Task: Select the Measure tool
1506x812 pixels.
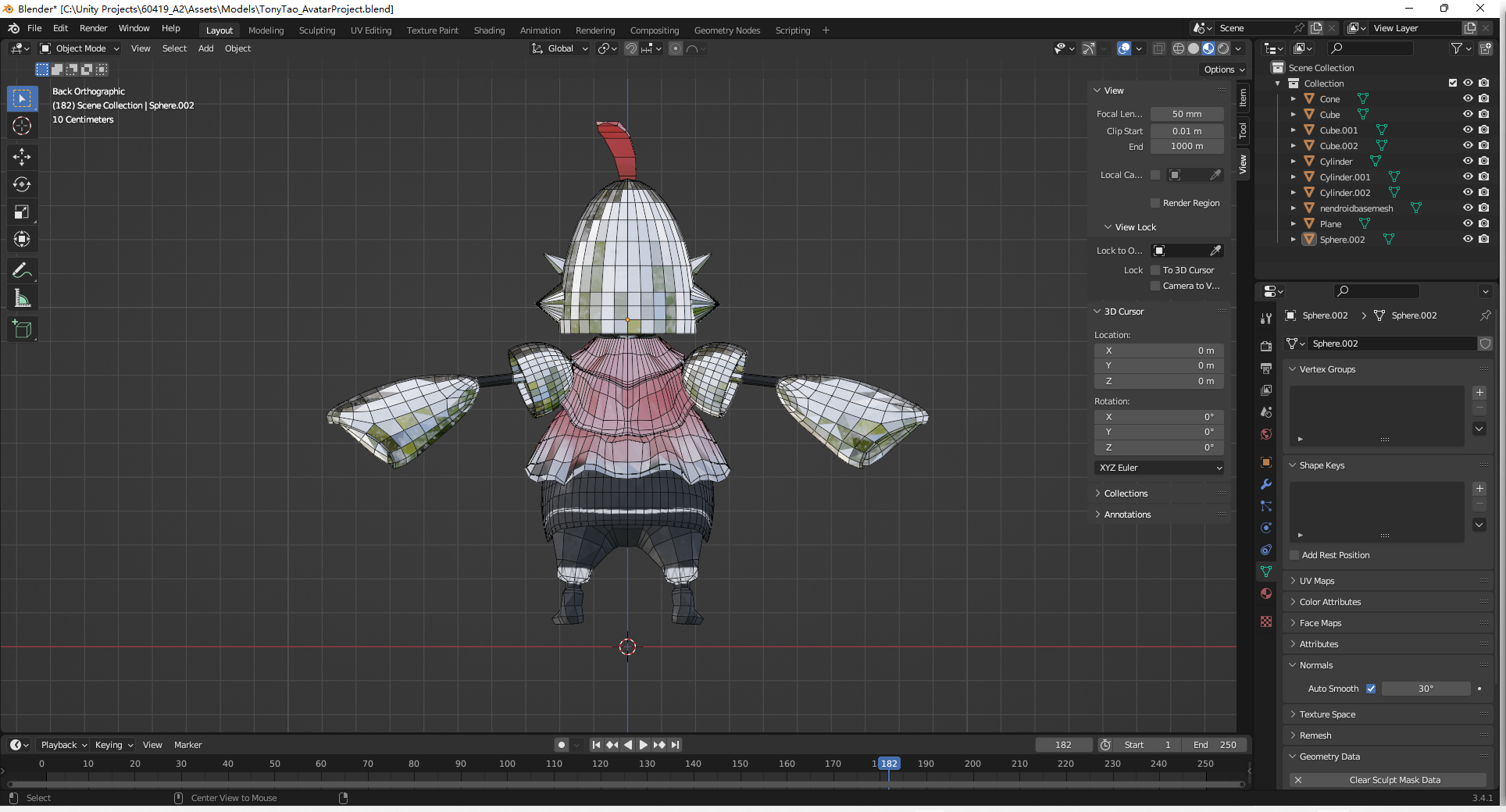Action: coord(22,299)
